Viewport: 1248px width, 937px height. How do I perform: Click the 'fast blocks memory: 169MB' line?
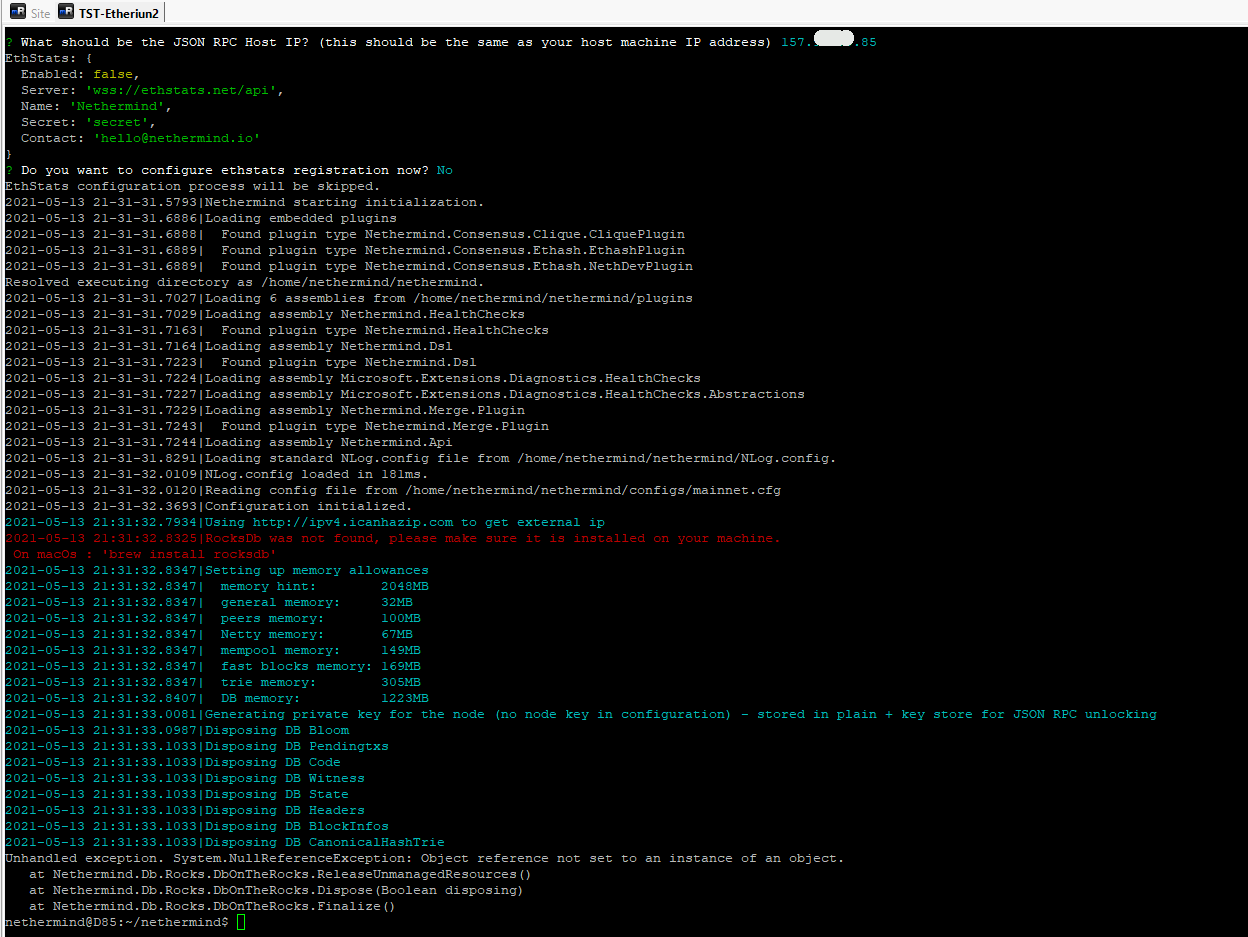tap(213, 666)
